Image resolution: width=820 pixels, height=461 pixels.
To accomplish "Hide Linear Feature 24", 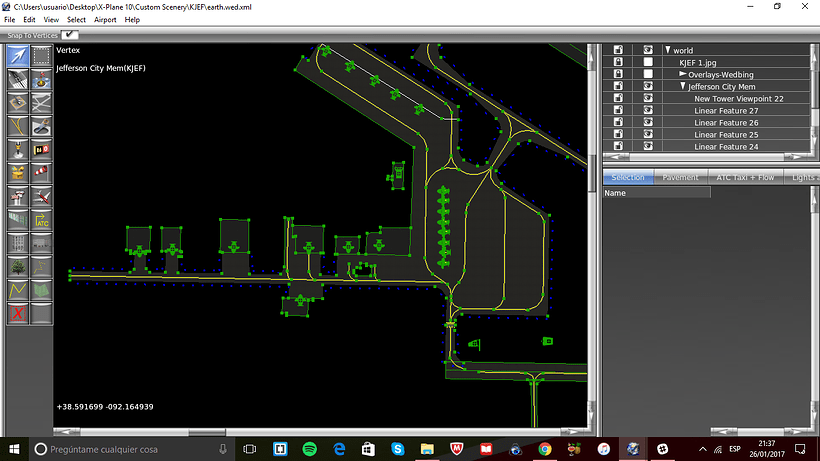I will (648, 146).
